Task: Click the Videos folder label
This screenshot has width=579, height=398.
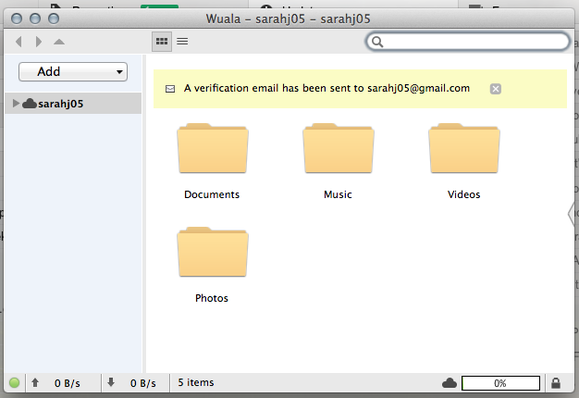Action: pos(464,195)
